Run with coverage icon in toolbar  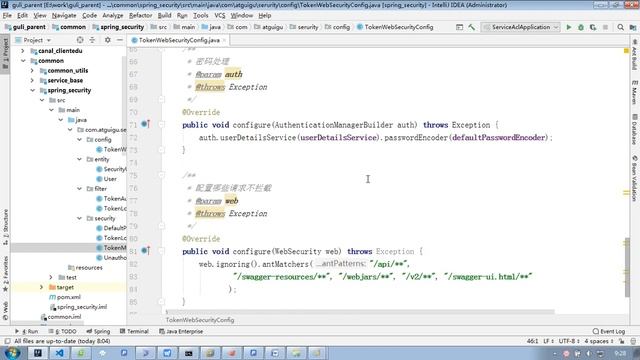point(593,27)
